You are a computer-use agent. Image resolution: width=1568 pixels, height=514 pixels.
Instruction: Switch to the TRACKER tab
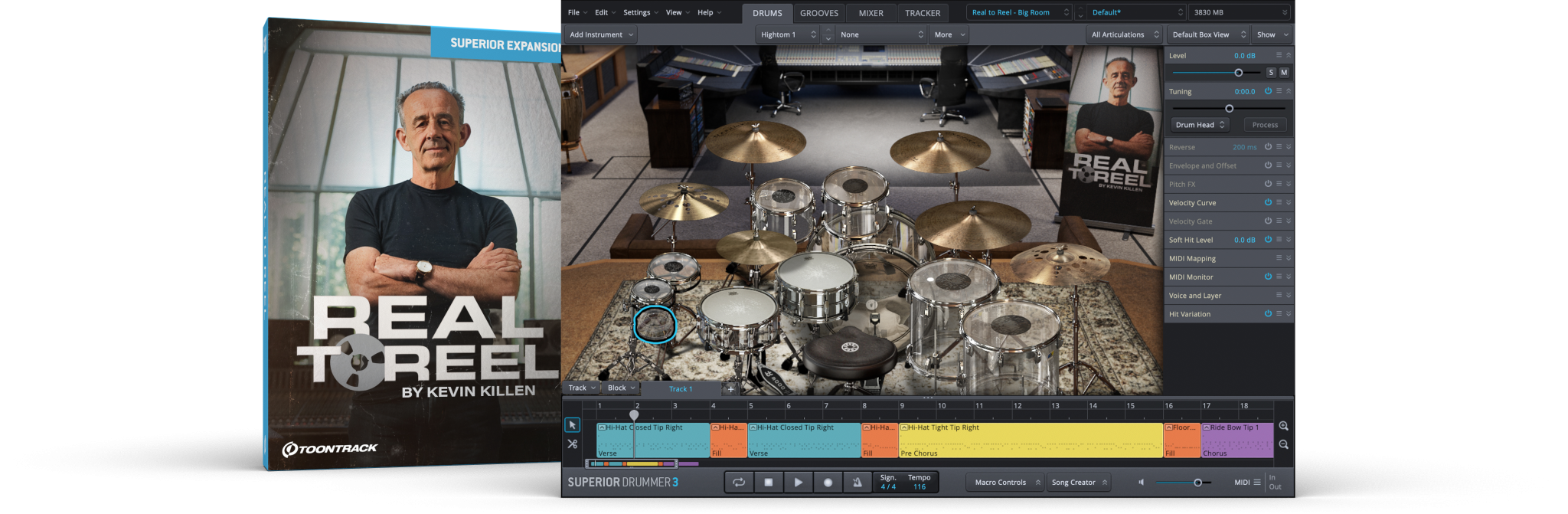923,13
